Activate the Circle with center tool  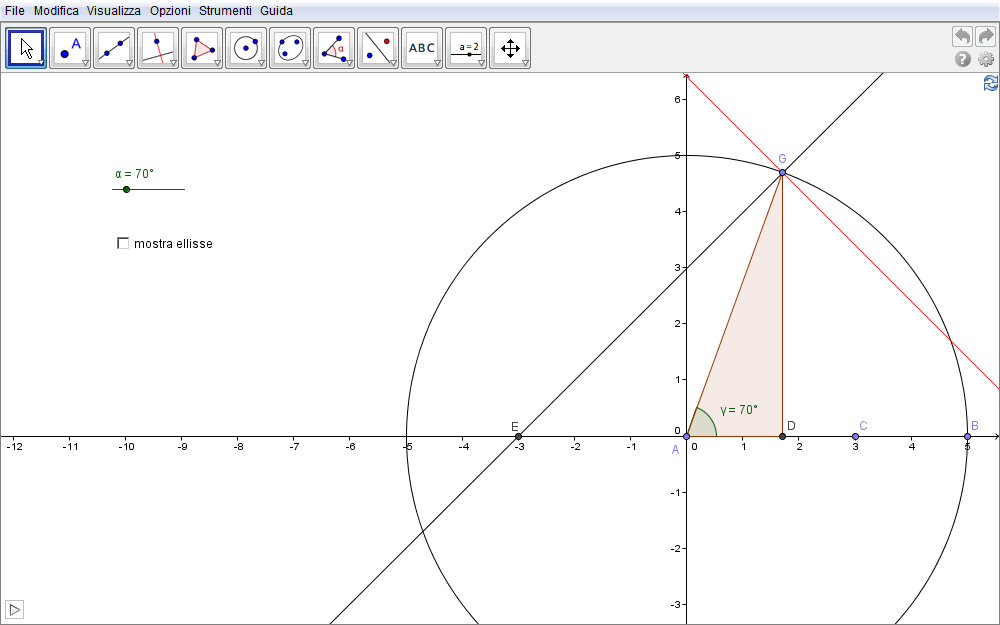click(246, 47)
